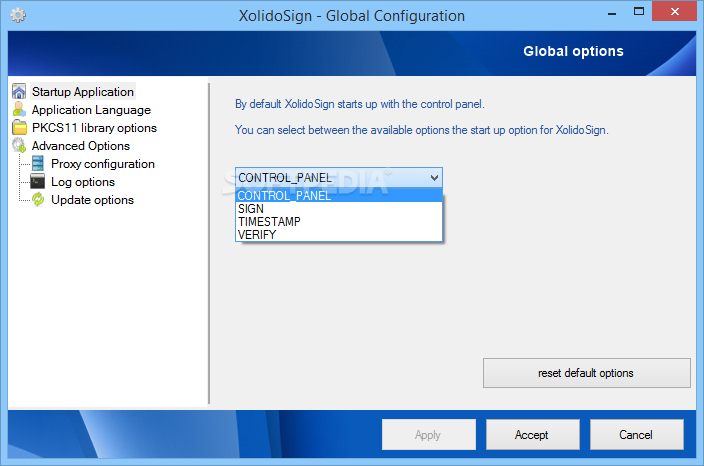Go to Log options
This screenshot has height=466, width=704.
(x=83, y=182)
